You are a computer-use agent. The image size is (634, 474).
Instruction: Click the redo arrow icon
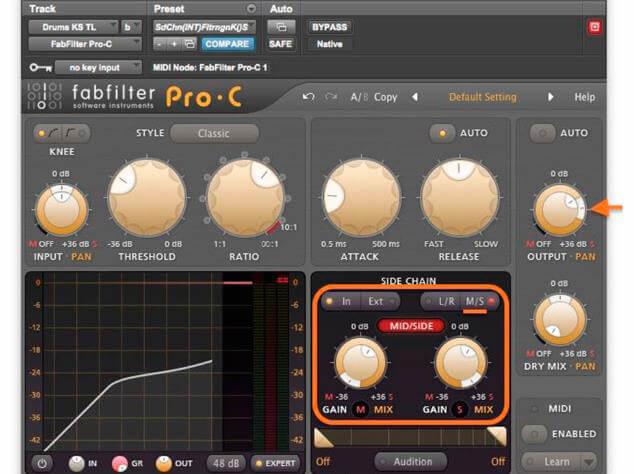[331, 97]
